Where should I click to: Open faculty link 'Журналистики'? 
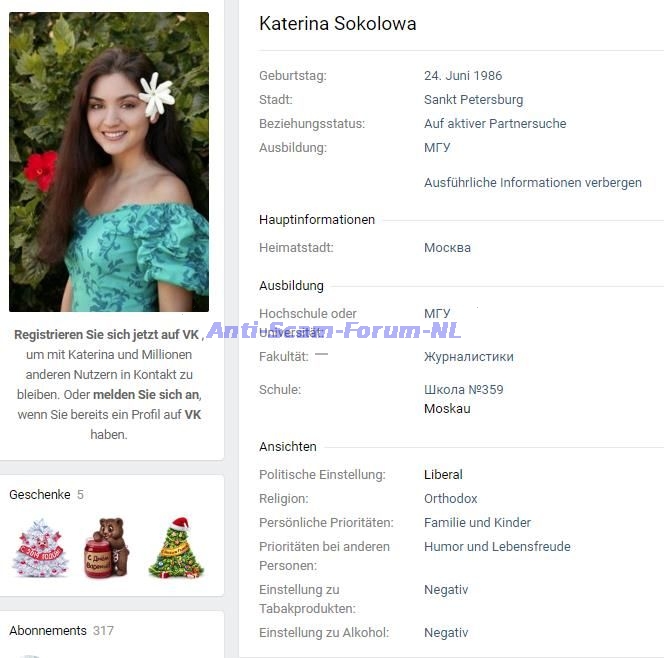tap(469, 357)
